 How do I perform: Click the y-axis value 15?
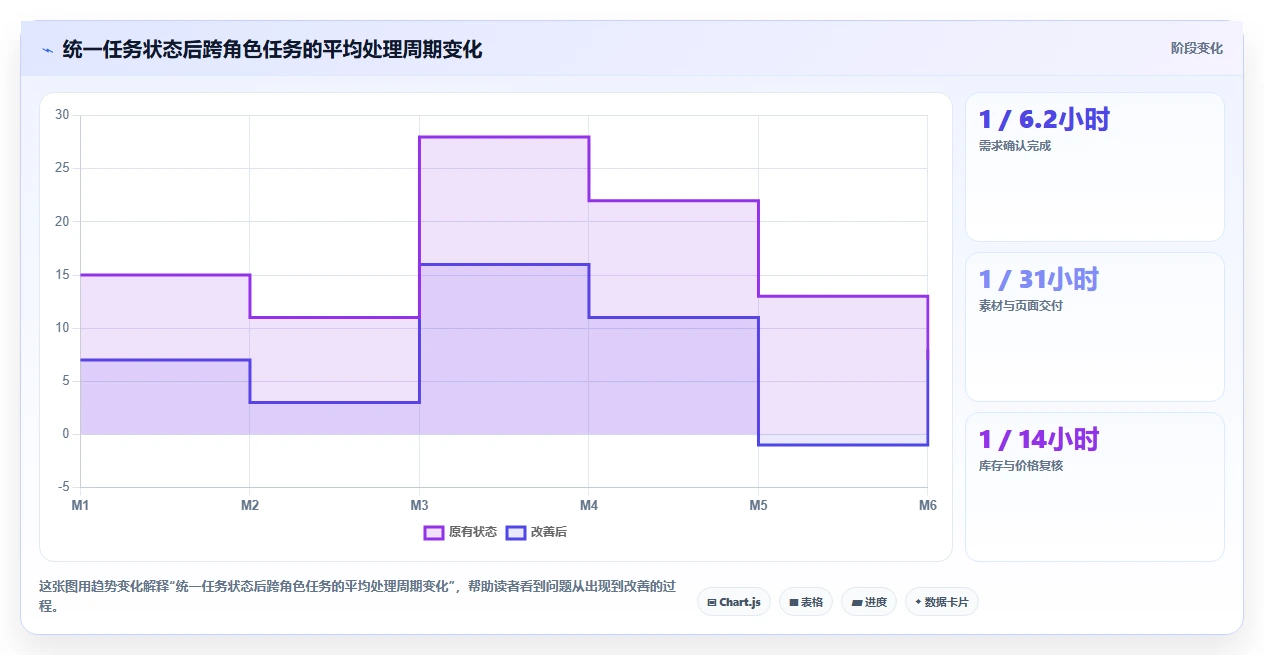62,275
